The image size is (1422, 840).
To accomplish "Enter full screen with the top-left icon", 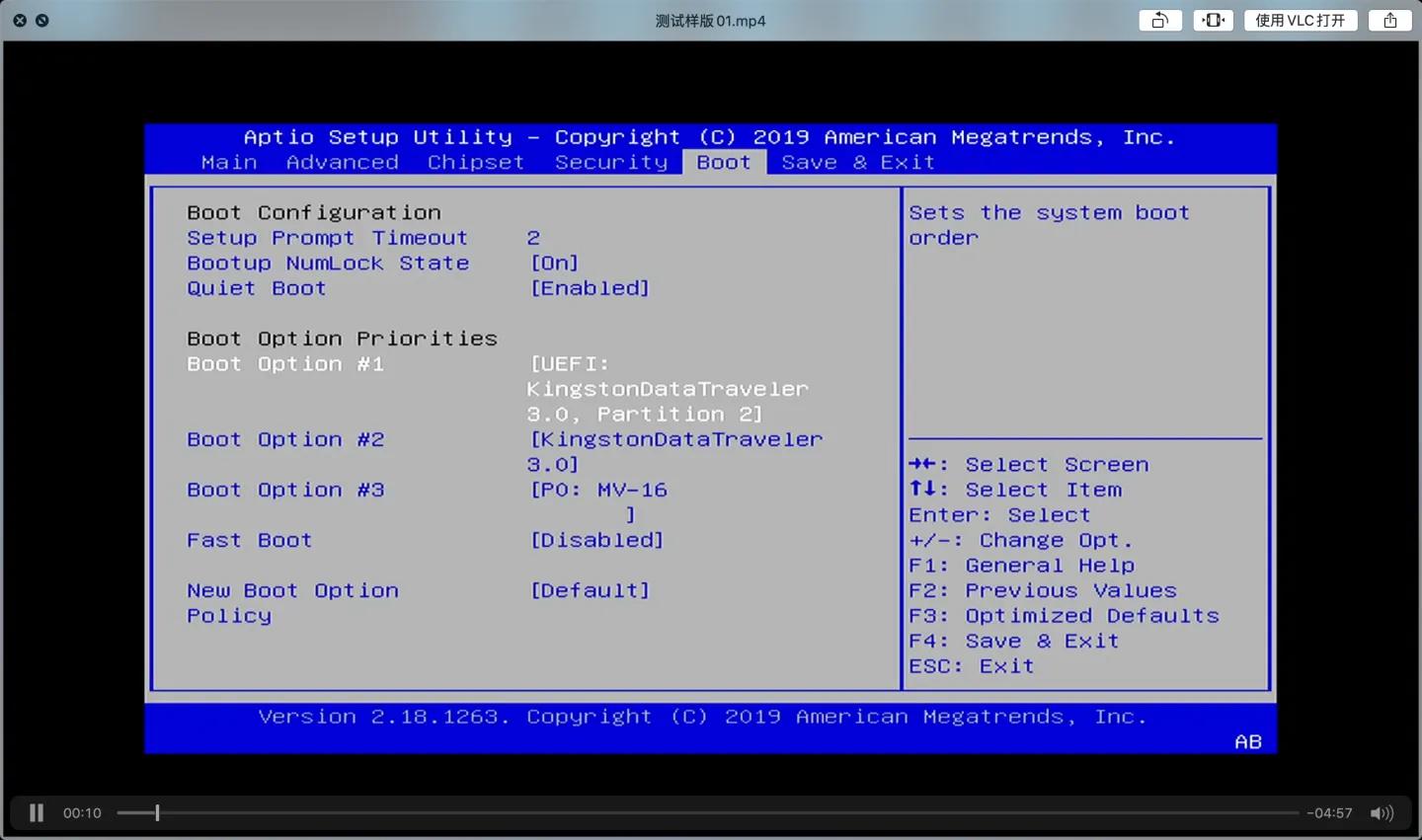I will 42,20.
